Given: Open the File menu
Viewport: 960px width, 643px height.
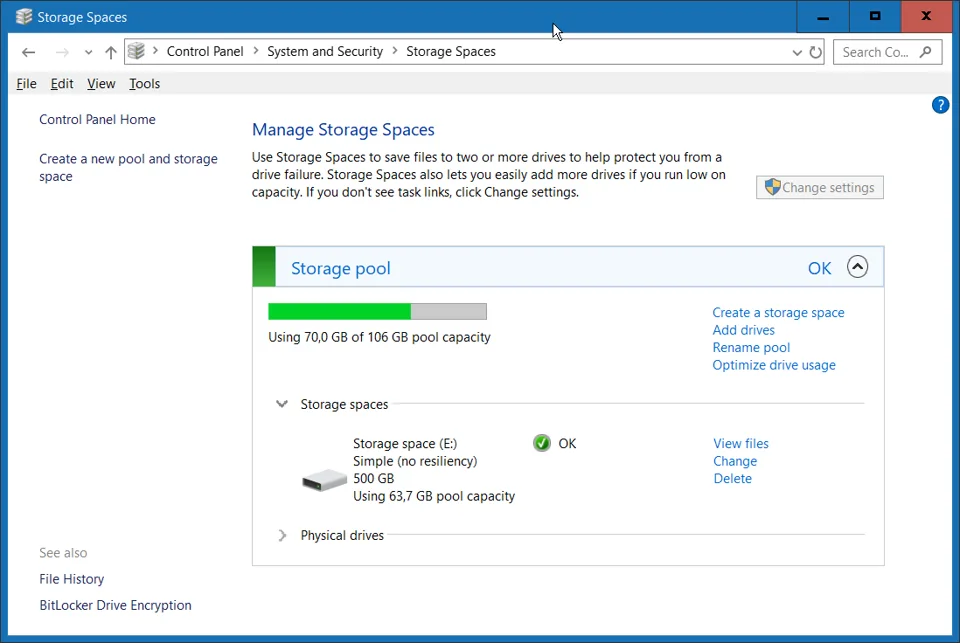Looking at the screenshot, I should coord(26,84).
